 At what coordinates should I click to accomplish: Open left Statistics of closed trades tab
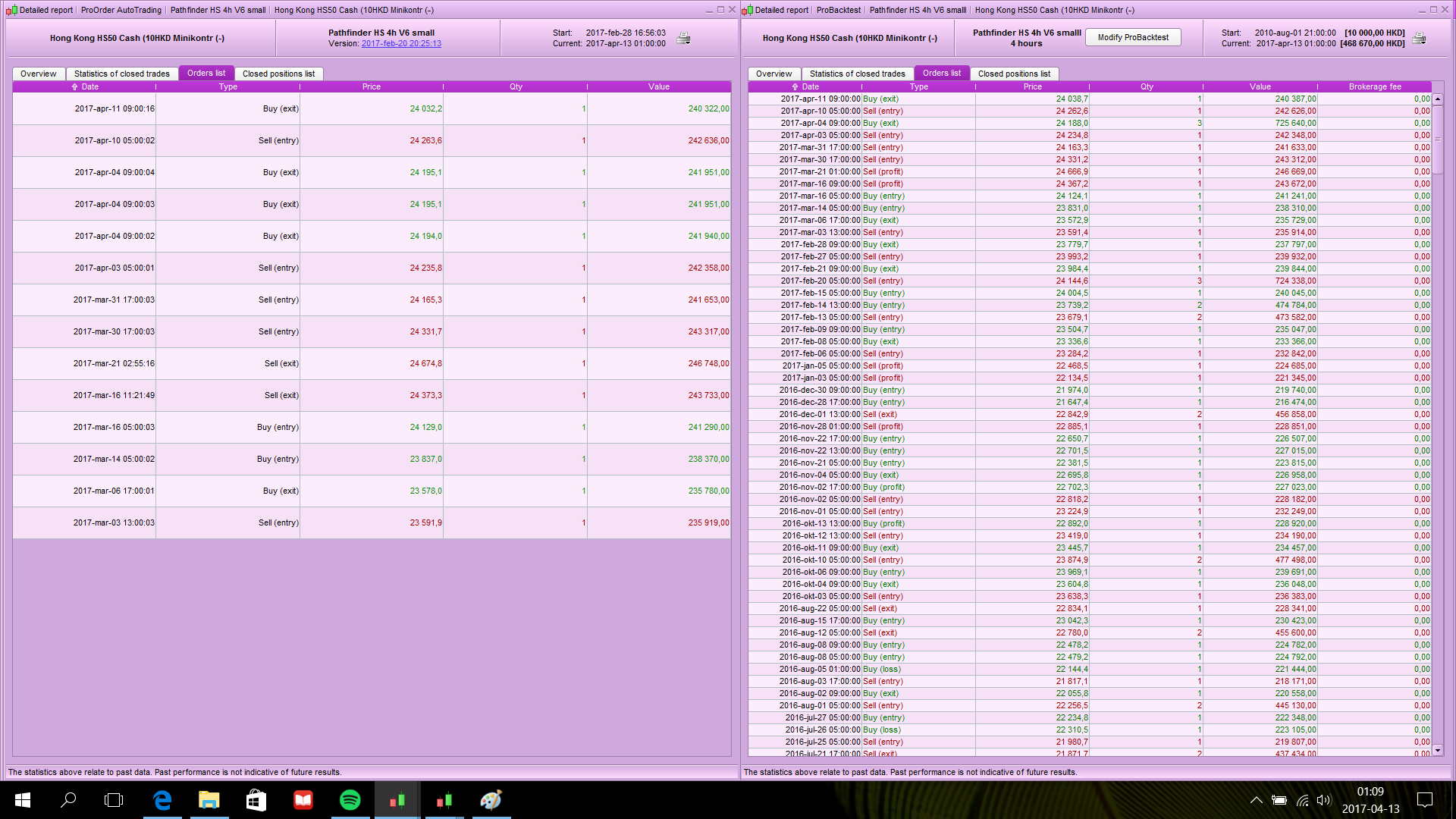click(121, 74)
